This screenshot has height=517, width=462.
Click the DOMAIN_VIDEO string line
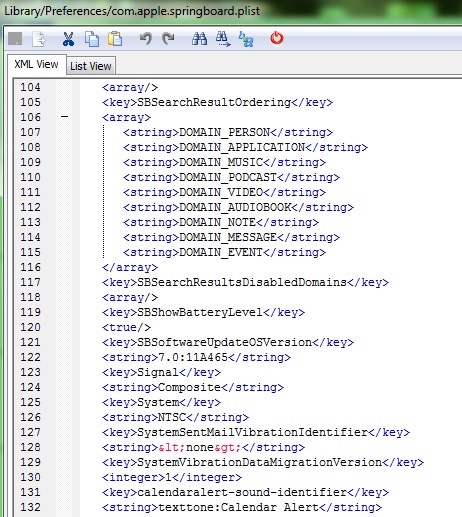[224, 192]
